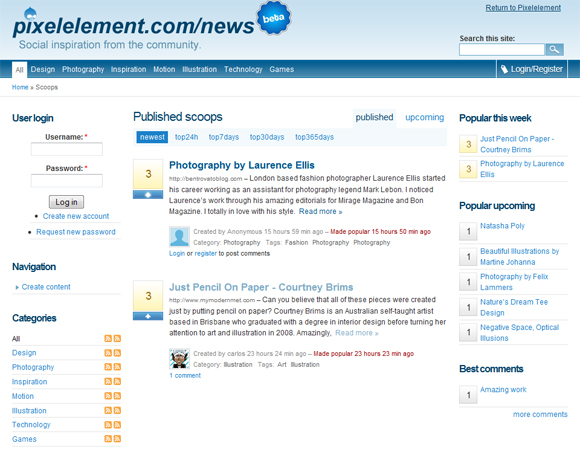The width and height of the screenshot is (580, 452).
Task: Select the top24h filter
Action: click(x=186, y=137)
